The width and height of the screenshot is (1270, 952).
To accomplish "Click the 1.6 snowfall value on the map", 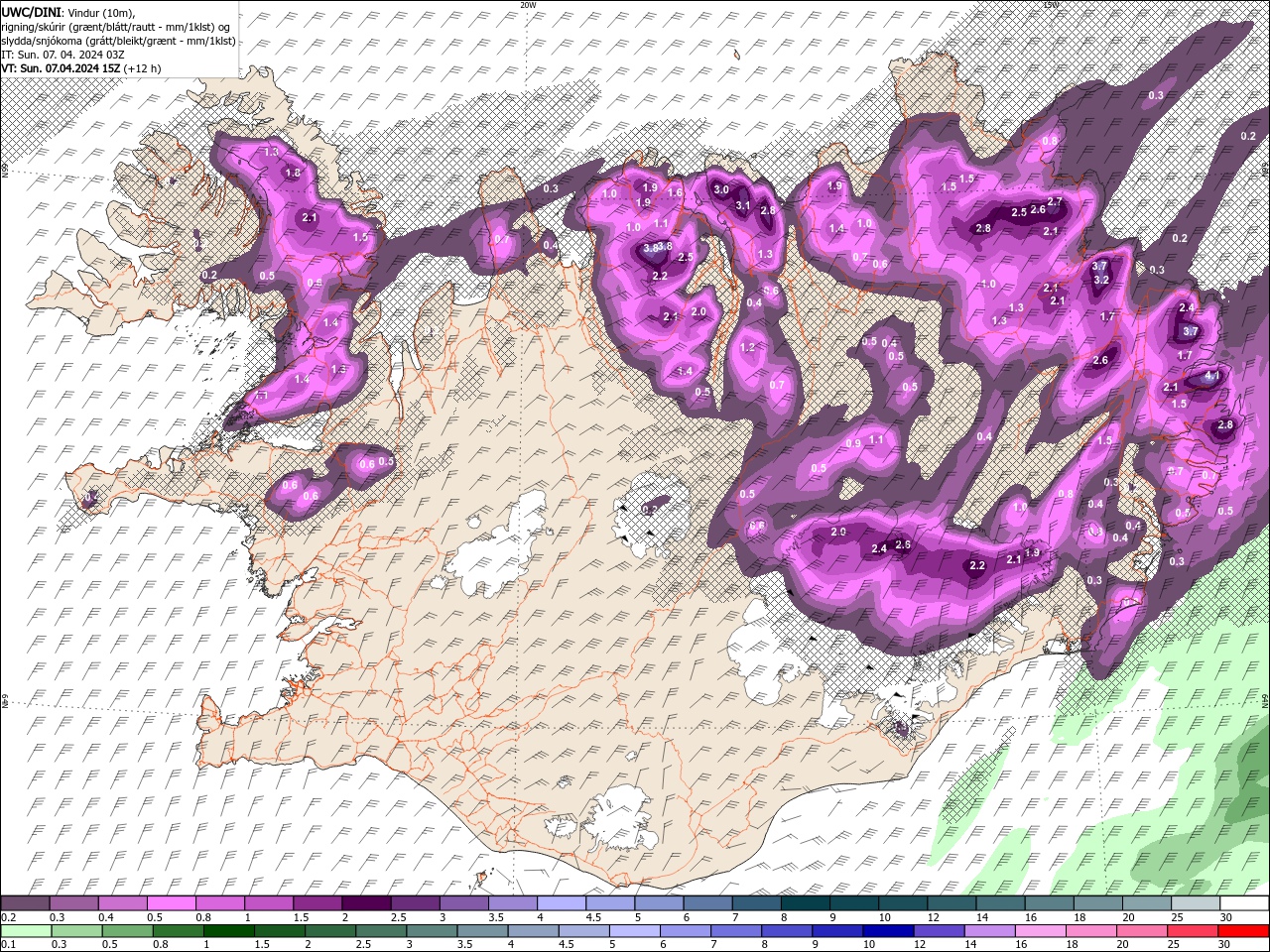I will (x=675, y=192).
